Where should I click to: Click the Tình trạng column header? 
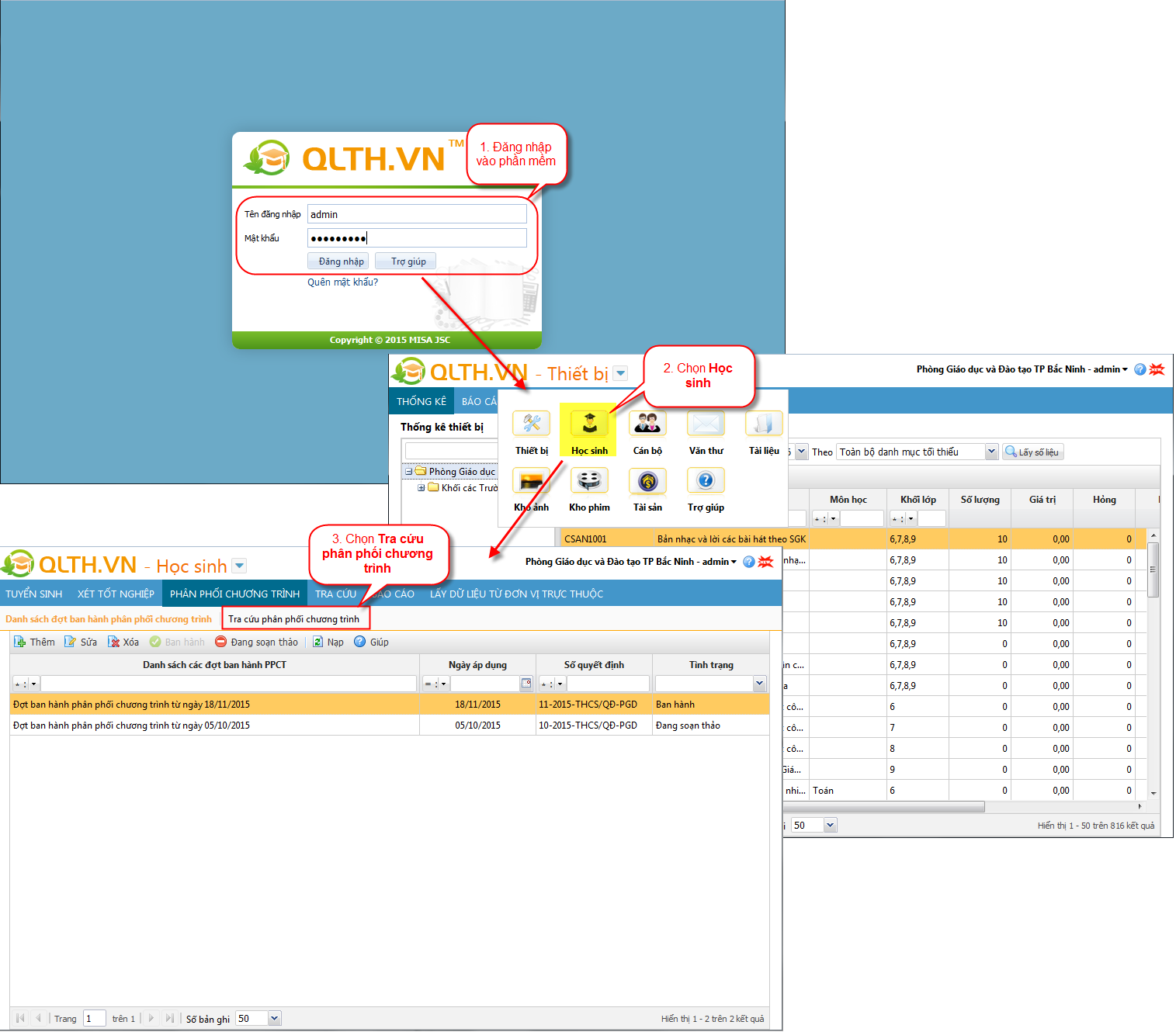tap(711, 664)
